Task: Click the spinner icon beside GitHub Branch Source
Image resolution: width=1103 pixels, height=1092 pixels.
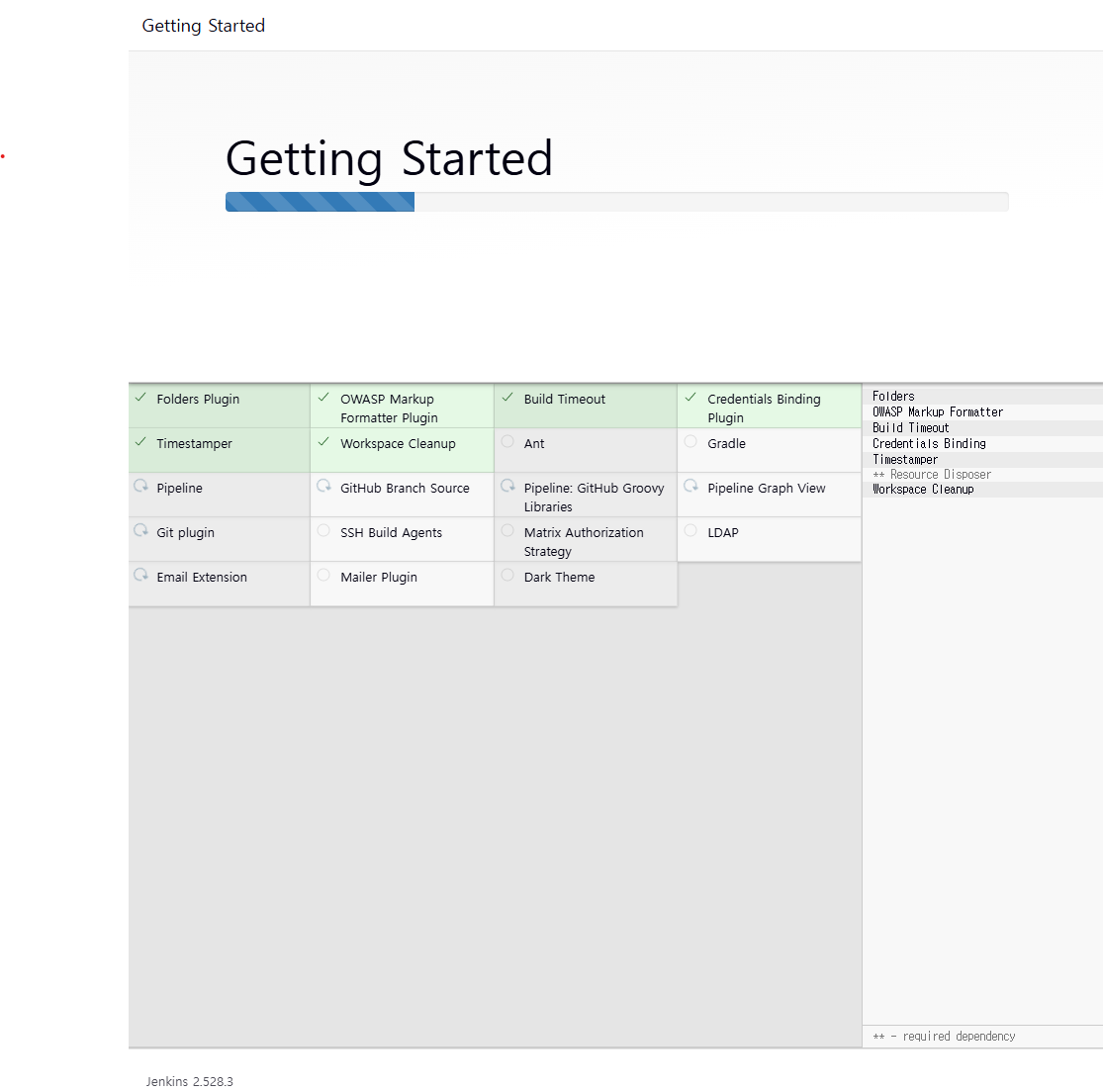Action: 323,486
